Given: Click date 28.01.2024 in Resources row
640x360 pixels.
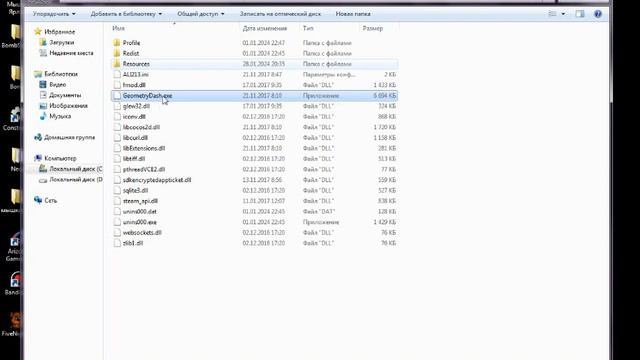Looking at the screenshot, I should 263,64.
